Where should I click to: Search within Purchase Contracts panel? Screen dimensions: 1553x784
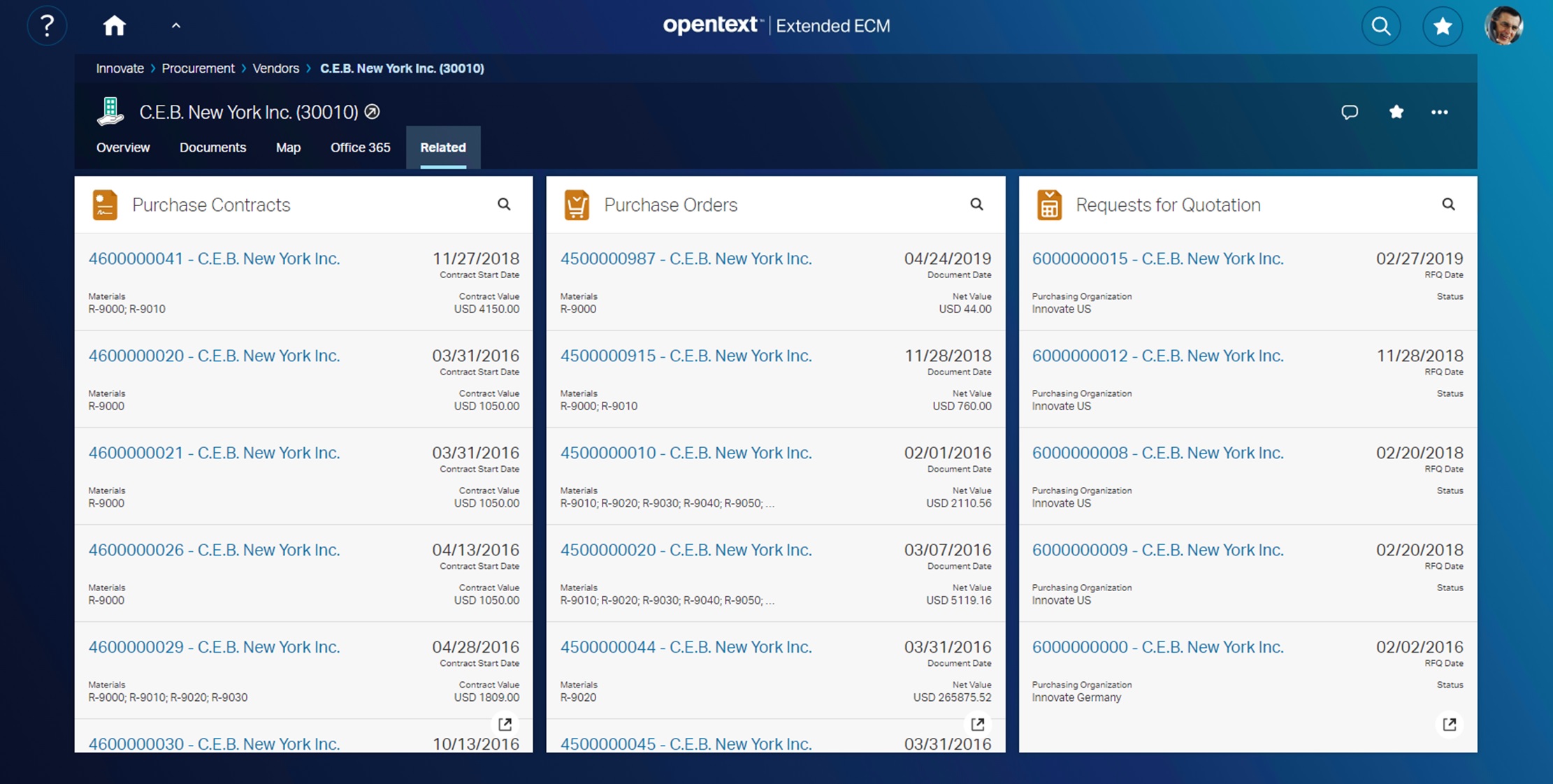504,204
